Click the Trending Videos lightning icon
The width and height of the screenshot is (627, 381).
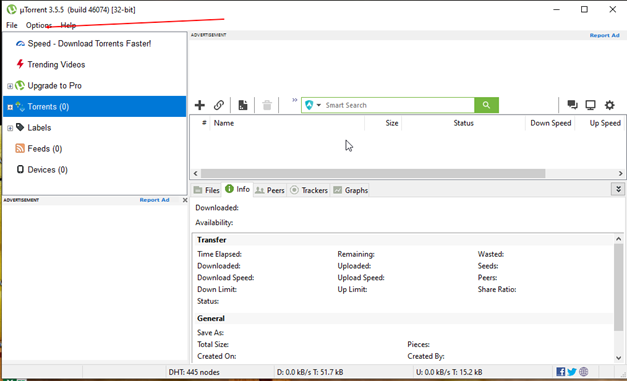tap(20, 64)
